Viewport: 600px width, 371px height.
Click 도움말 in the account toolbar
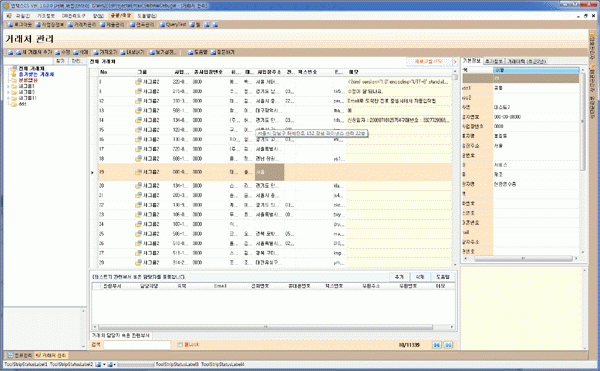197,52
